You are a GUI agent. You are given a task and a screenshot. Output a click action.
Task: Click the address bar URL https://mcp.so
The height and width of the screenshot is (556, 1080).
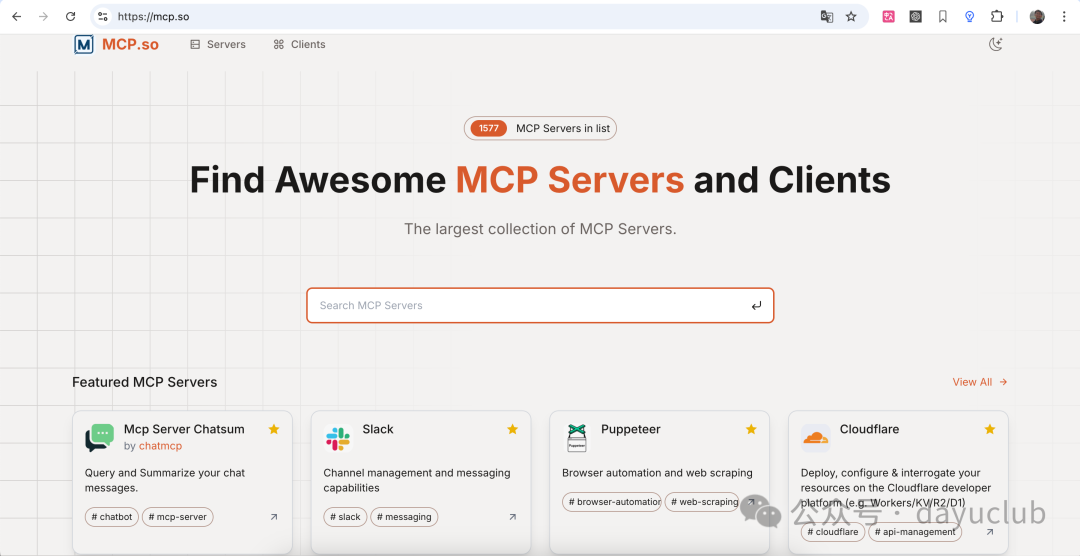pos(153,17)
